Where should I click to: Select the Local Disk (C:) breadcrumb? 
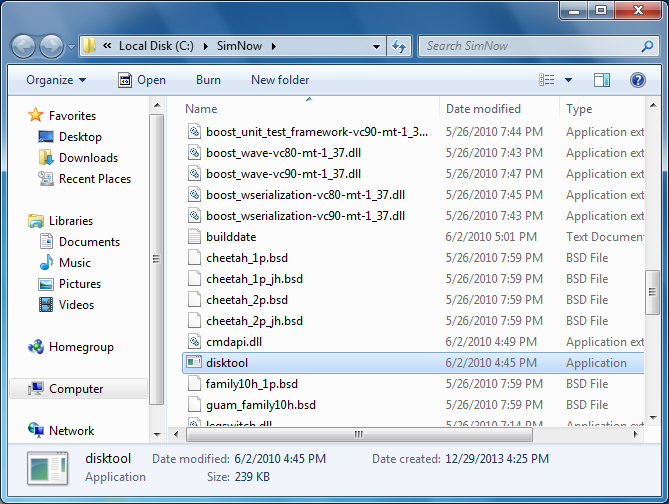point(156,46)
